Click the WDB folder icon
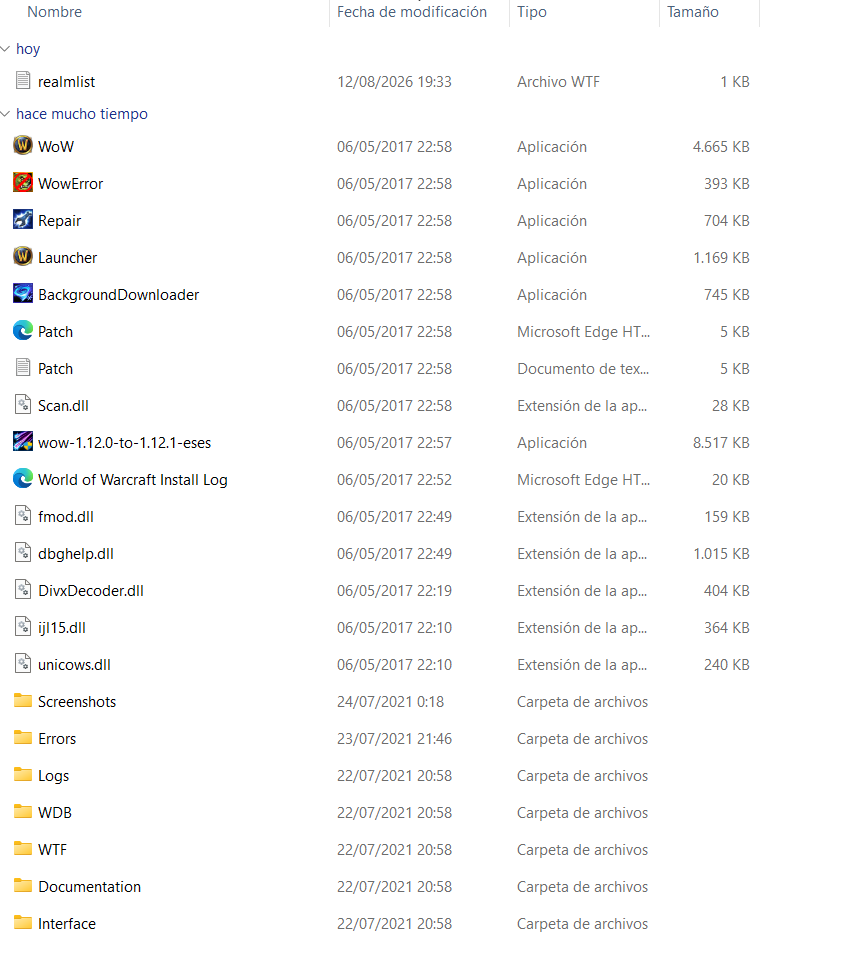The image size is (861, 953). pyautogui.click(x=22, y=812)
